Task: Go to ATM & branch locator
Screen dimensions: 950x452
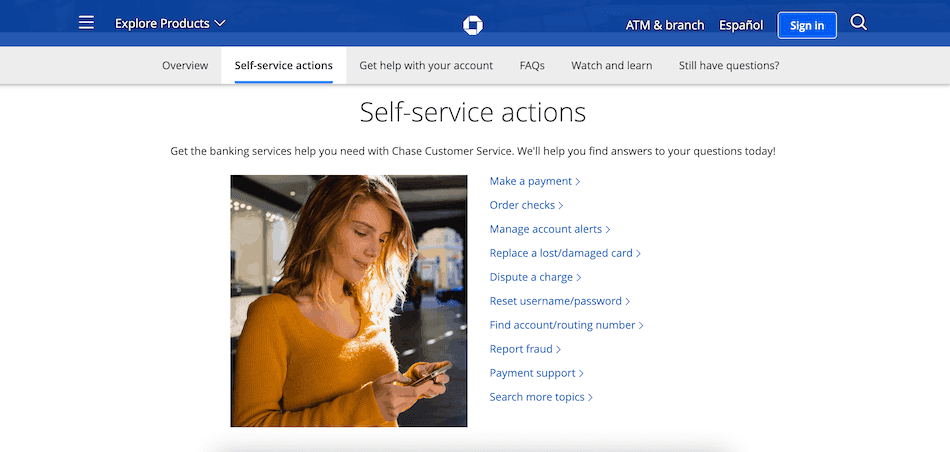Action: pos(664,25)
